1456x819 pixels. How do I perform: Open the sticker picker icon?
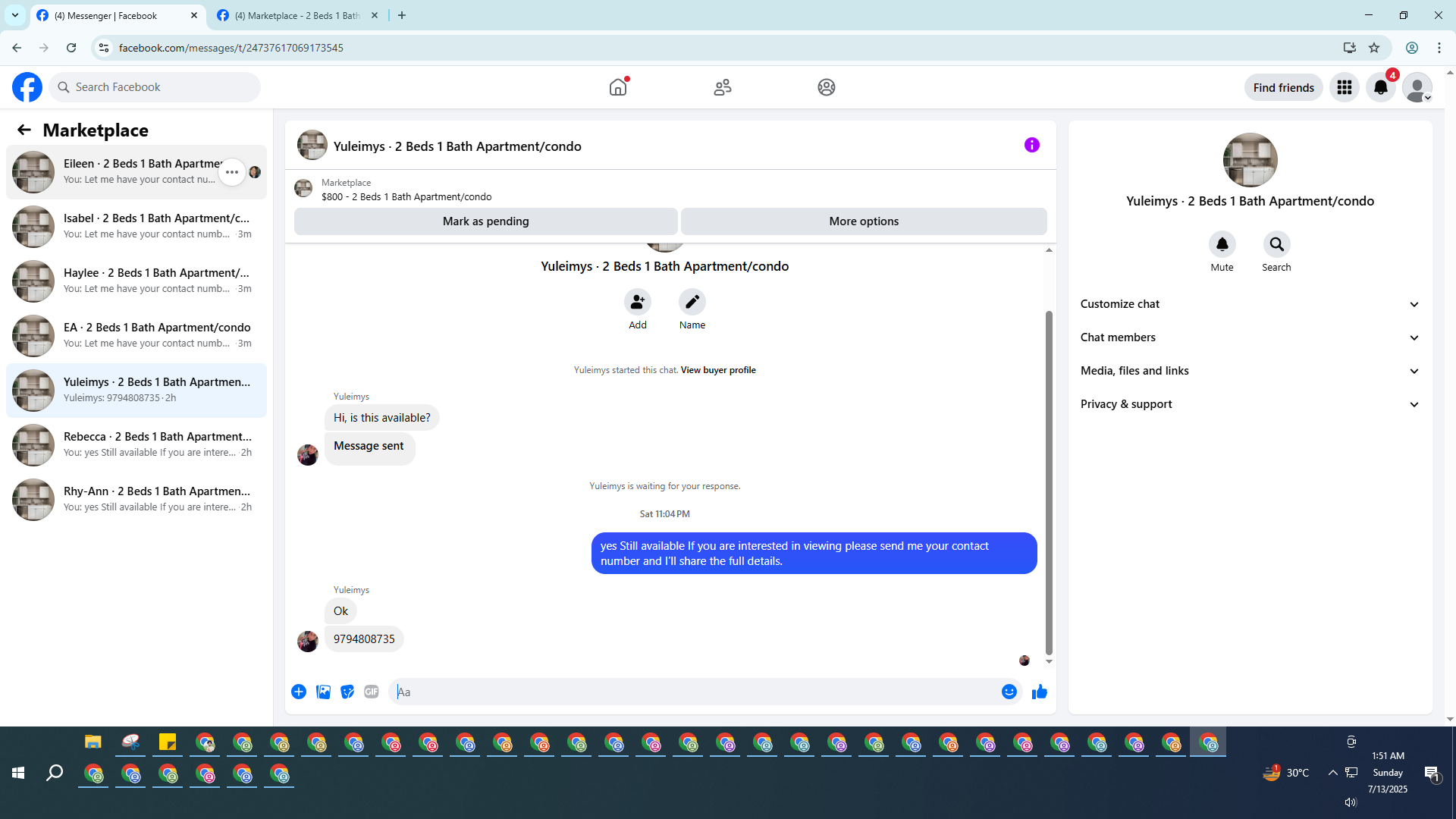coord(347,692)
